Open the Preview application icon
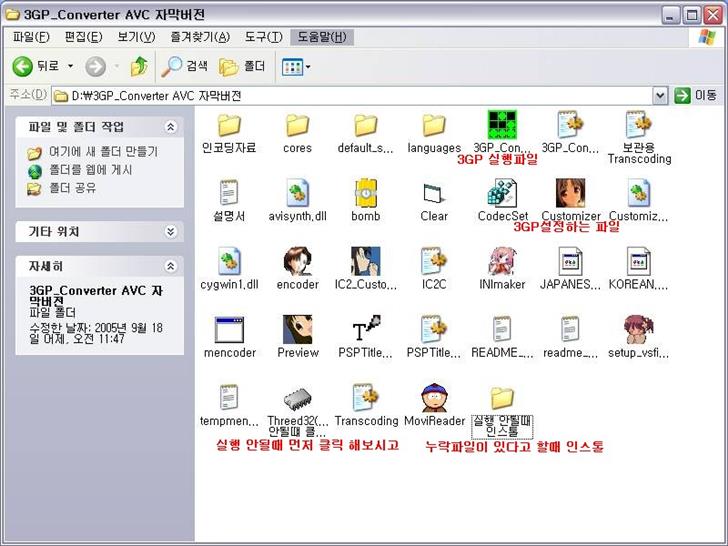728x546 pixels. (x=297, y=330)
